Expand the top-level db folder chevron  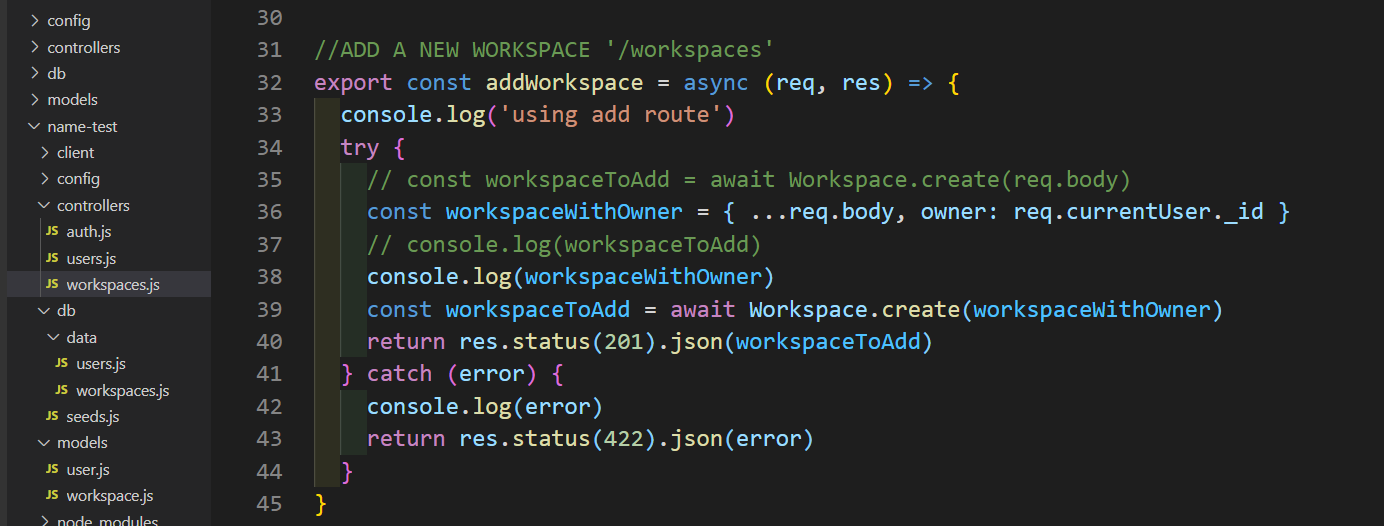pyautogui.click(x=34, y=74)
